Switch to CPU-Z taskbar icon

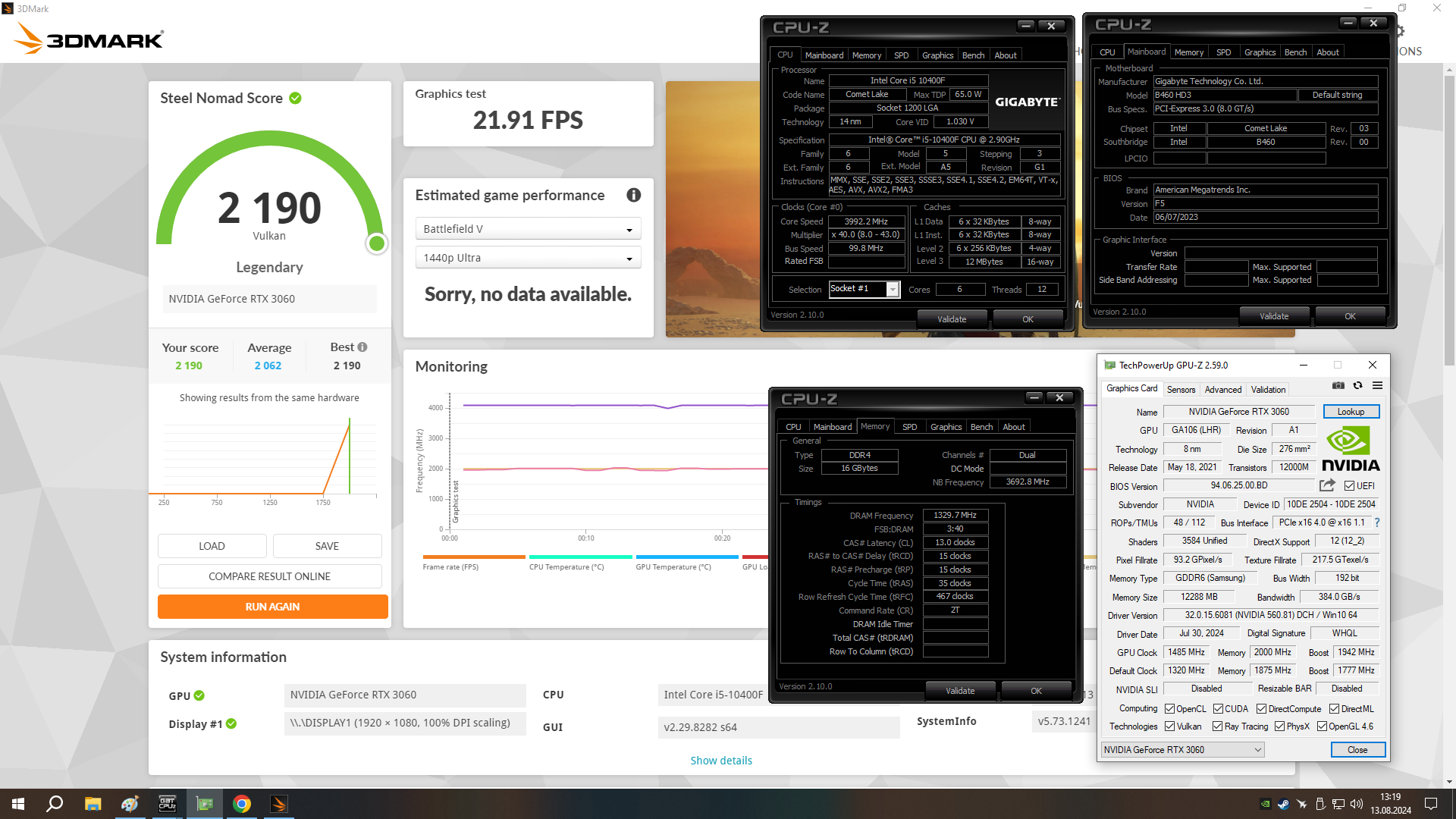coord(167,804)
